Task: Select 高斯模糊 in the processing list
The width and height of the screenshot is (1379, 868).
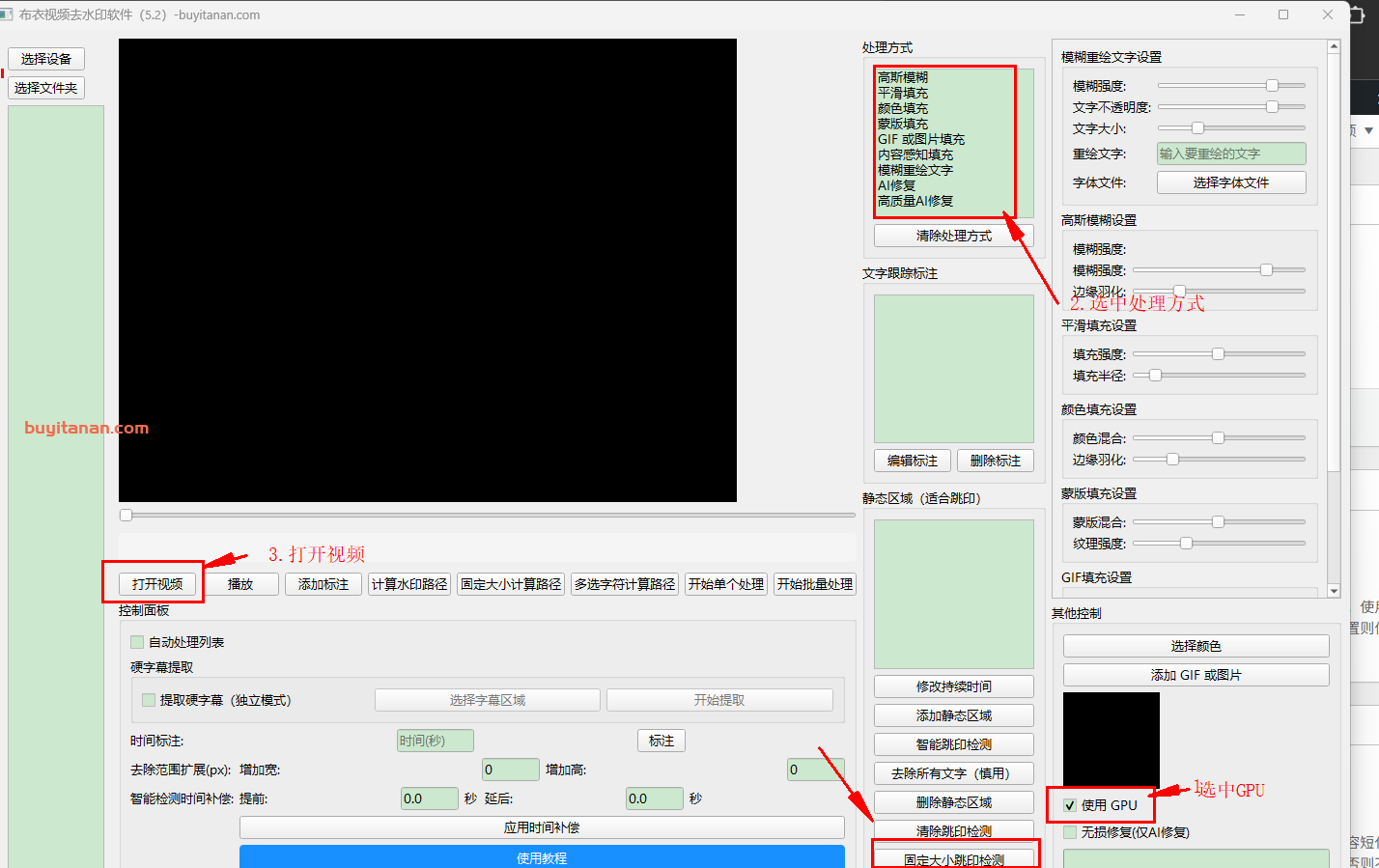Action: tap(903, 77)
